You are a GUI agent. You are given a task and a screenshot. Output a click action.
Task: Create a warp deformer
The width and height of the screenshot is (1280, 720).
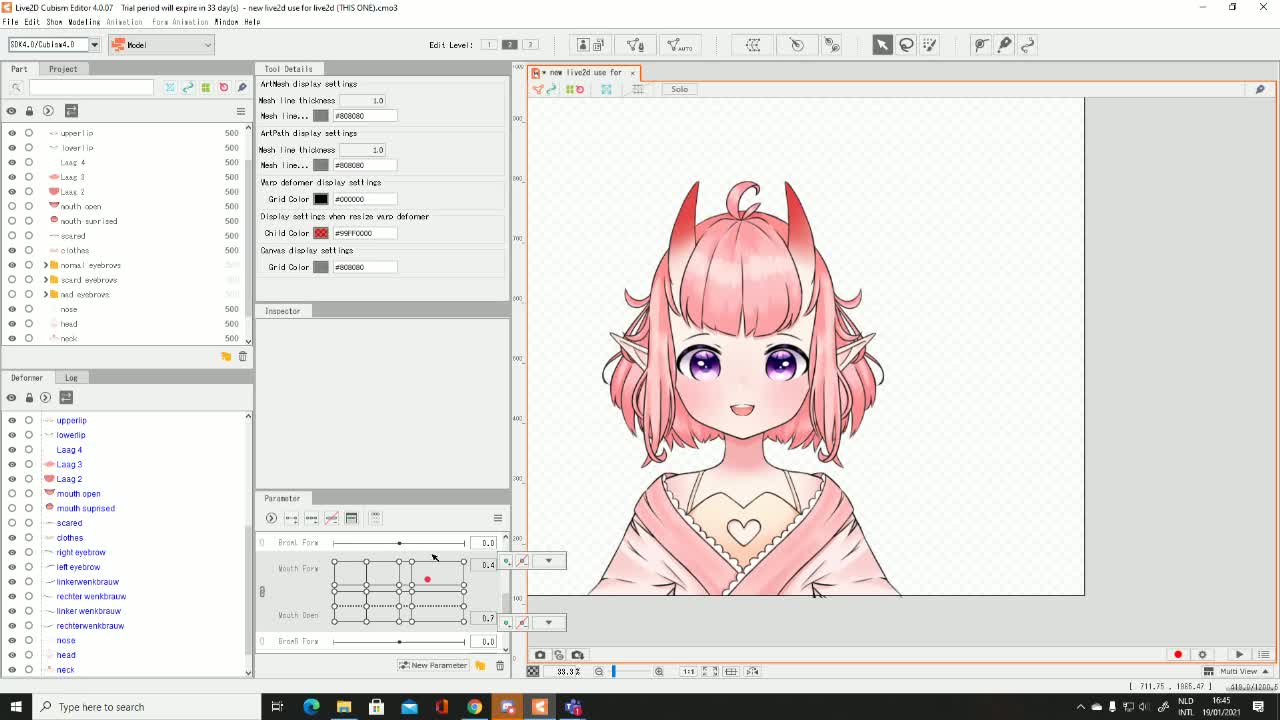pyautogui.click(x=753, y=44)
